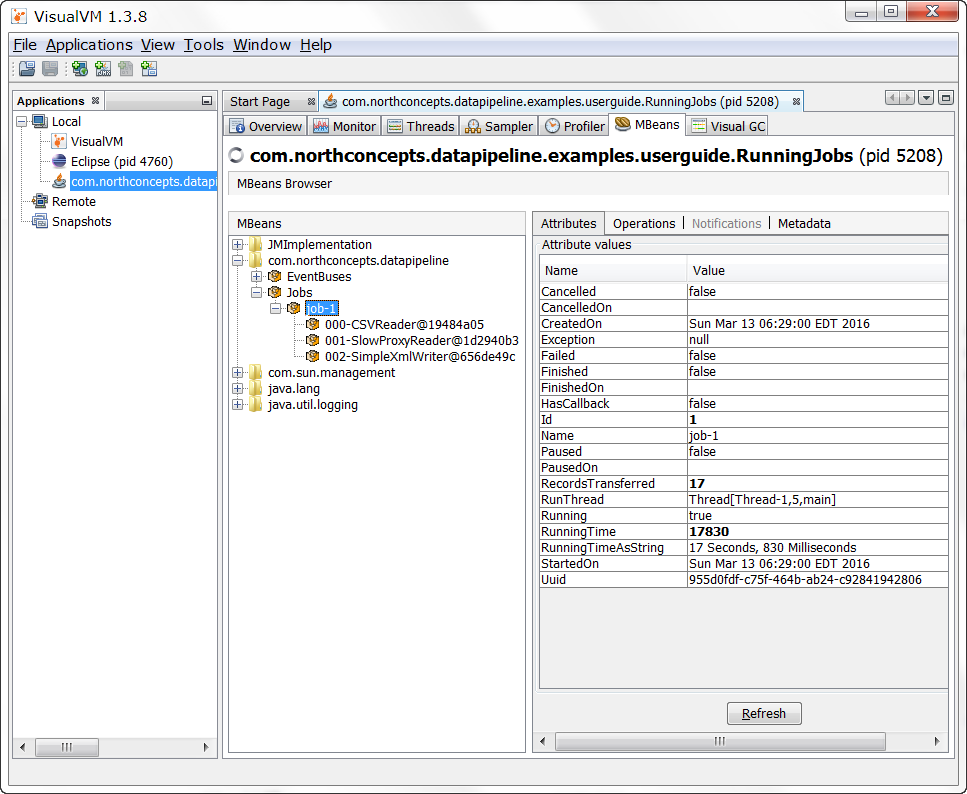Viewport: 967px width, 794px height.
Task: Collapse the com.northconcepts.datapipeline node
Action: point(237,260)
